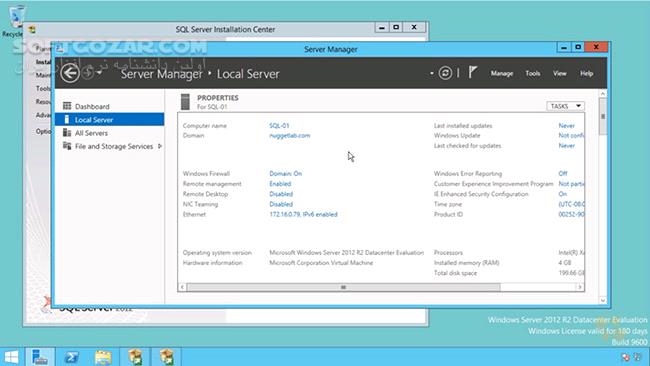Image resolution: width=650 pixels, height=366 pixels.
Task: Minimize the Server Manager window
Action: pos(563,47)
